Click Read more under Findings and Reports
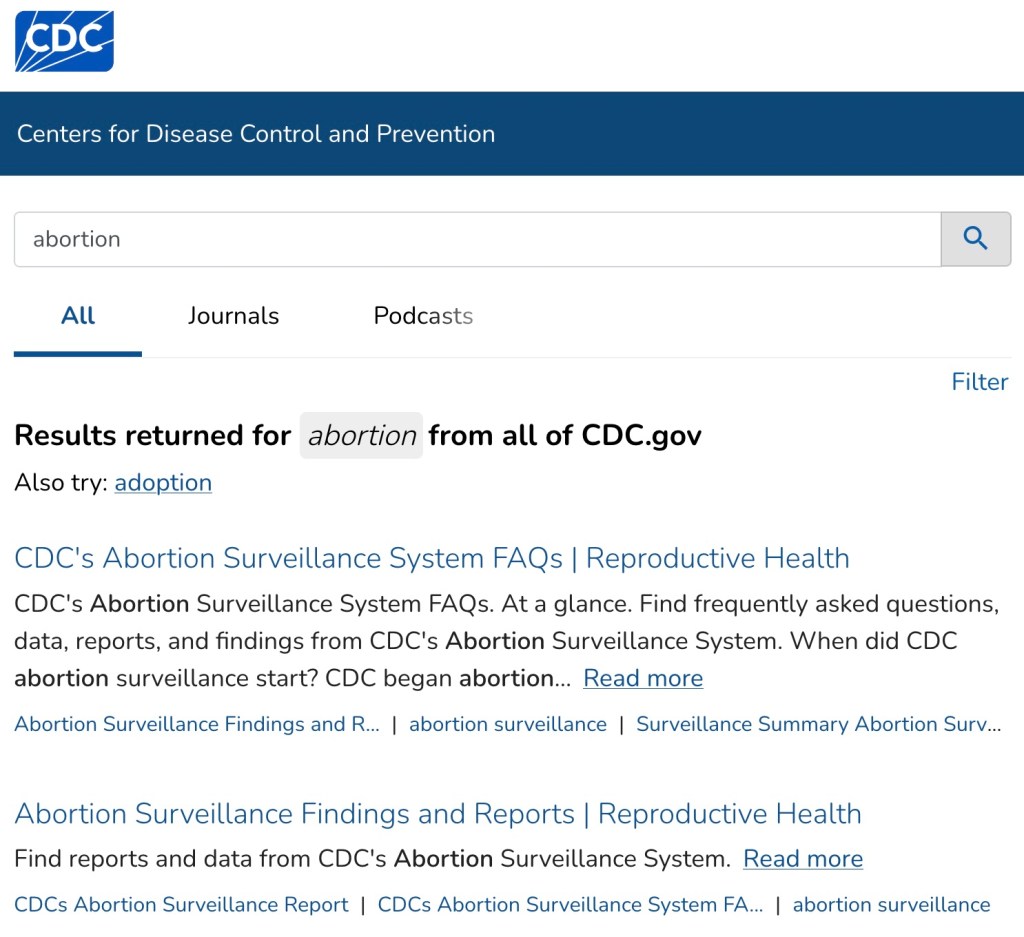Screen dimensions: 1024x937 click(803, 859)
